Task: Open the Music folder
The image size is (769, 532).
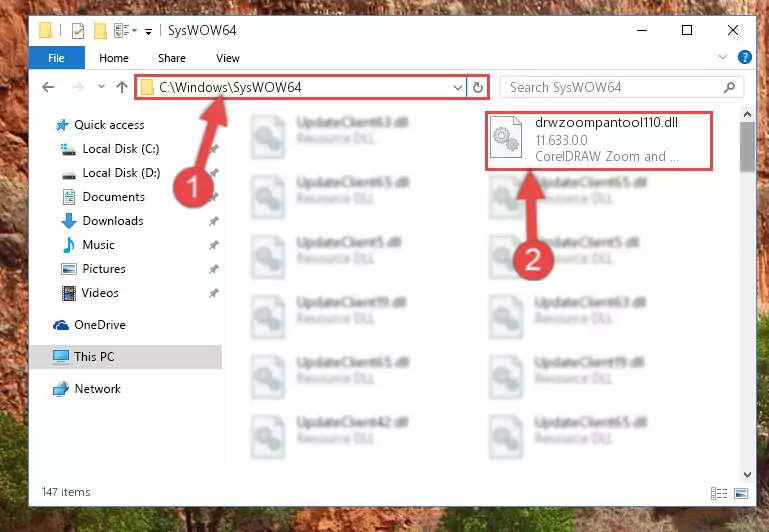Action: pos(98,245)
